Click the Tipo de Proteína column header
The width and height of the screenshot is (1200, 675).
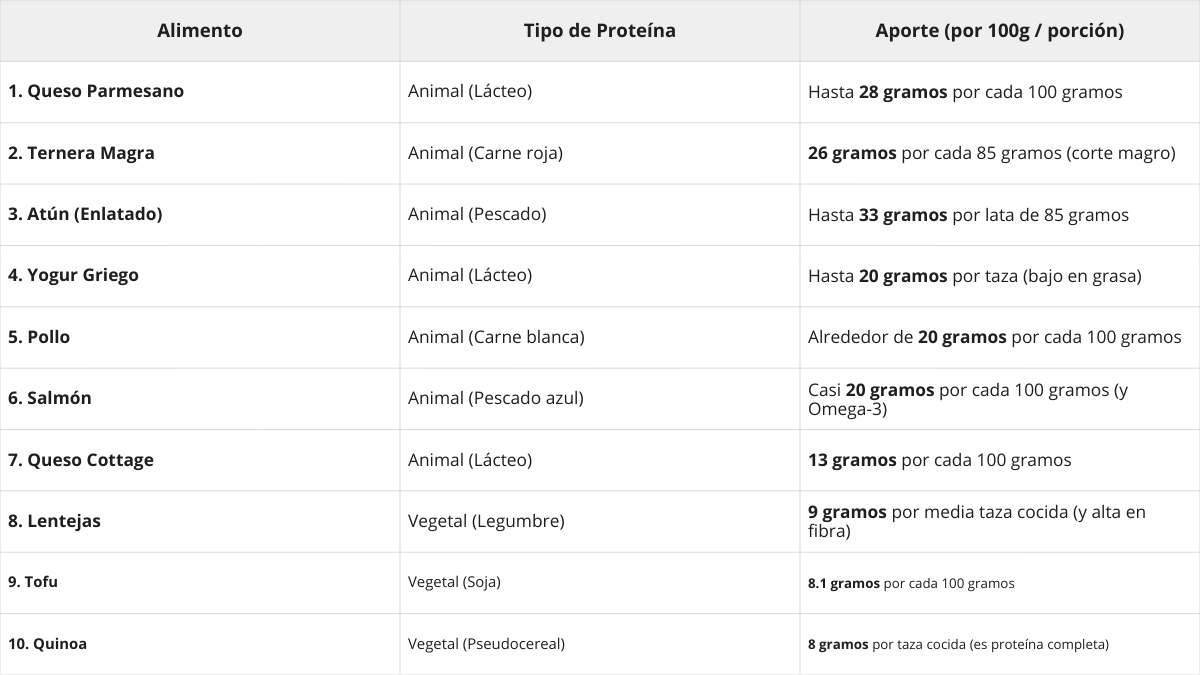pos(599,31)
